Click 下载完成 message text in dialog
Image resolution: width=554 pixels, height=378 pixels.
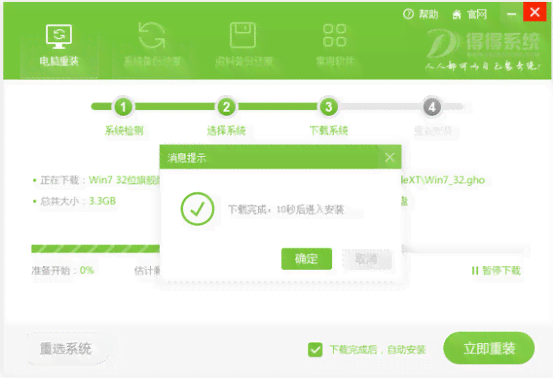coord(285,210)
